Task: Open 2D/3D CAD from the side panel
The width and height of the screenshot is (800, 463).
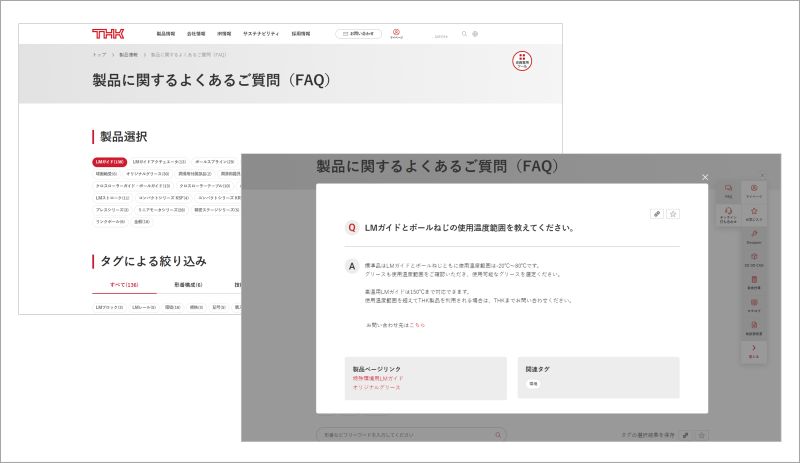Action: click(754, 260)
